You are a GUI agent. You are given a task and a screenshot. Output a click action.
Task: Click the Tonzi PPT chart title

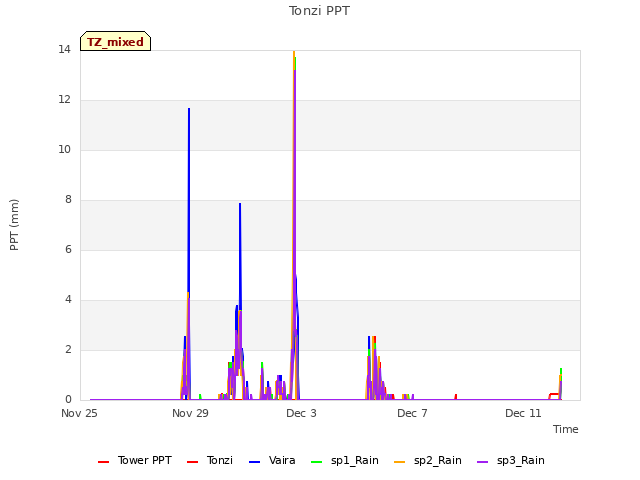(319, 11)
